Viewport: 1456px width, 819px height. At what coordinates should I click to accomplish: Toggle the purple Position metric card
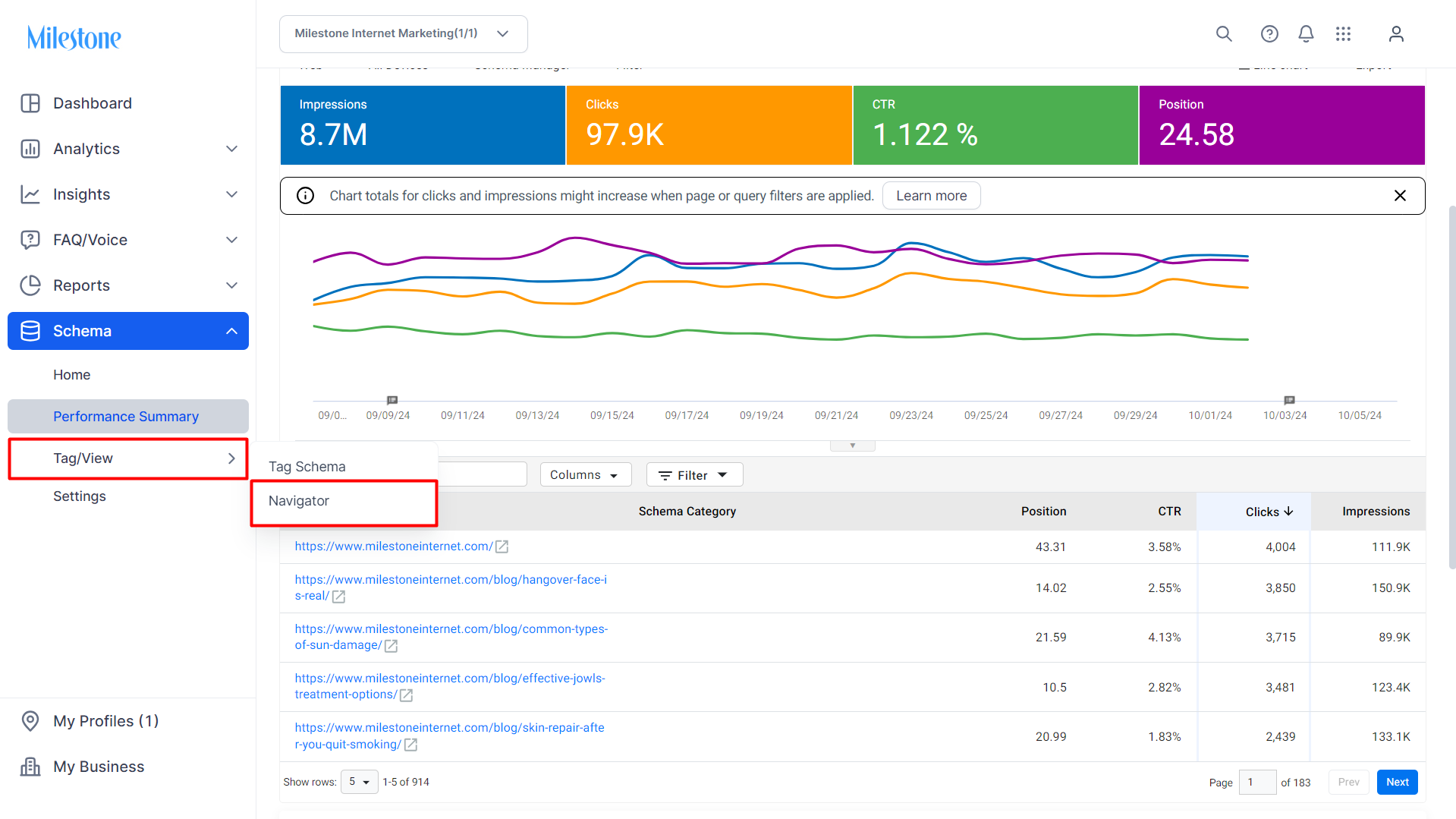point(1281,125)
